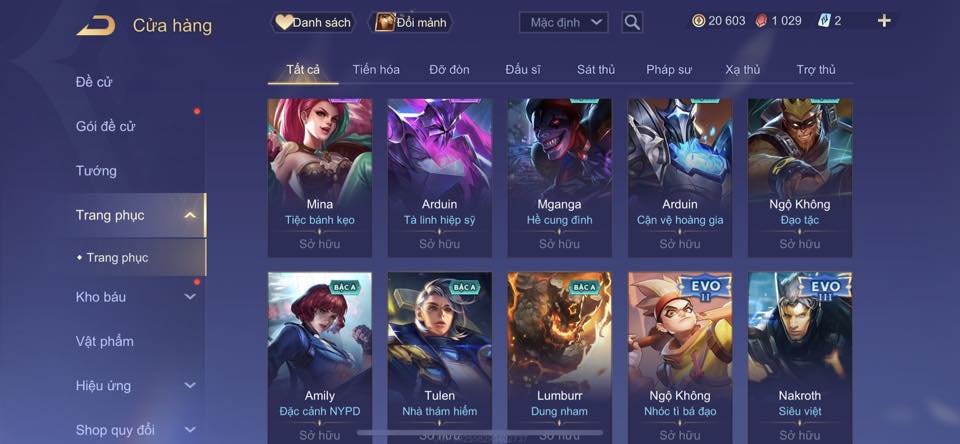Go to Gói đề cử menu

coord(105,126)
